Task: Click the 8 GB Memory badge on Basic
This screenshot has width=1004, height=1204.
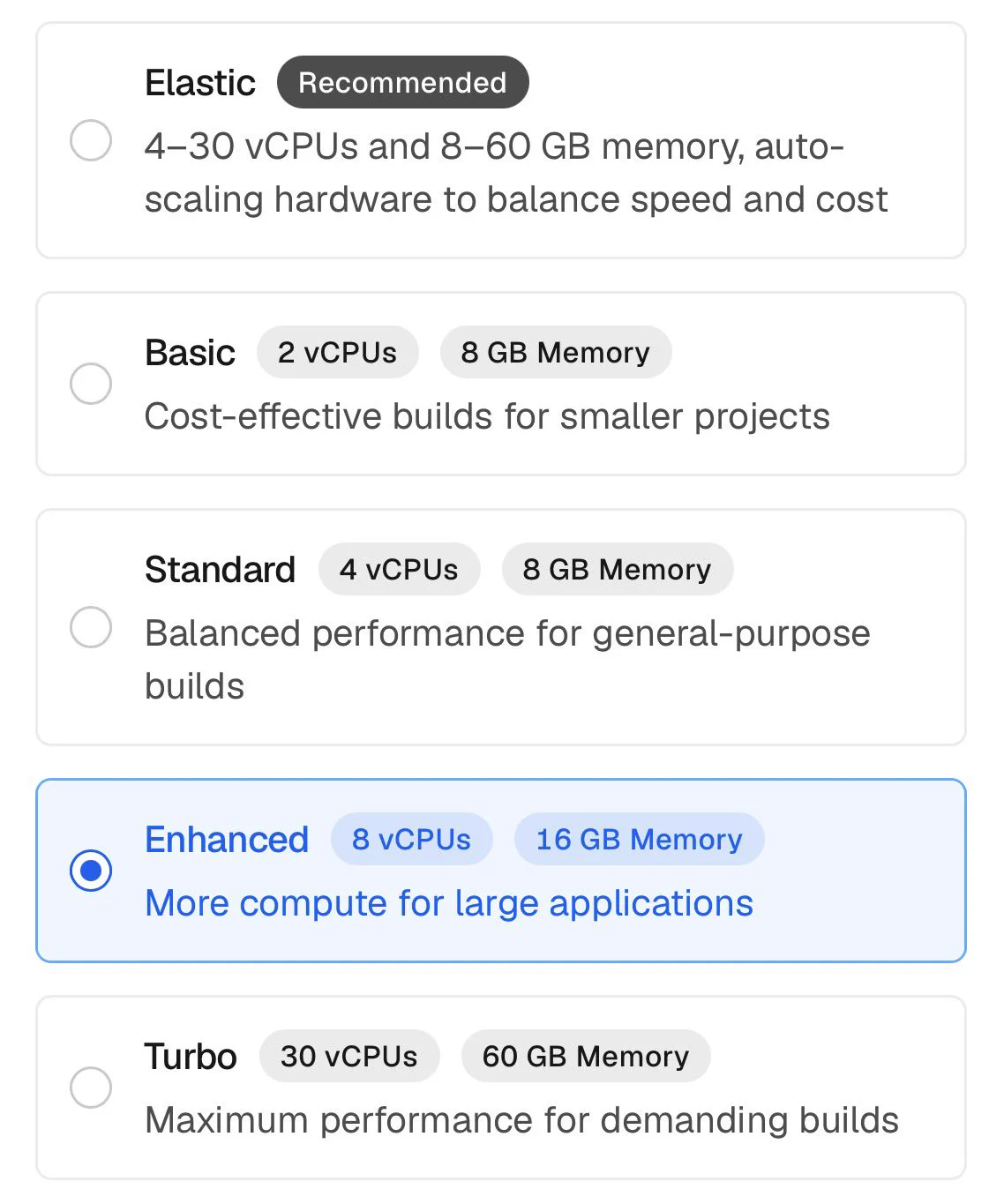Action: coord(556,353)
